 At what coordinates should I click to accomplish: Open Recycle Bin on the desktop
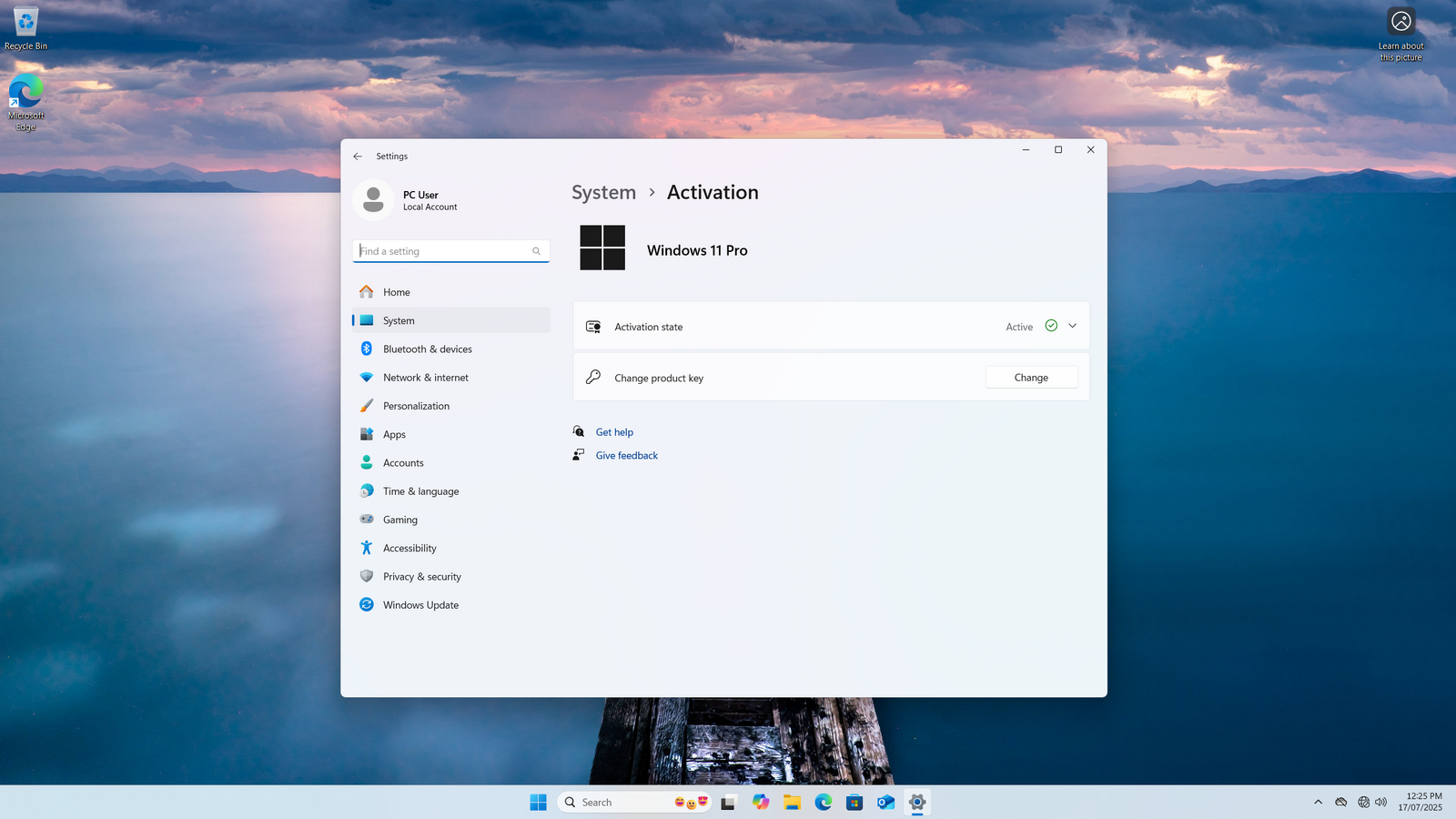point(25,28)
